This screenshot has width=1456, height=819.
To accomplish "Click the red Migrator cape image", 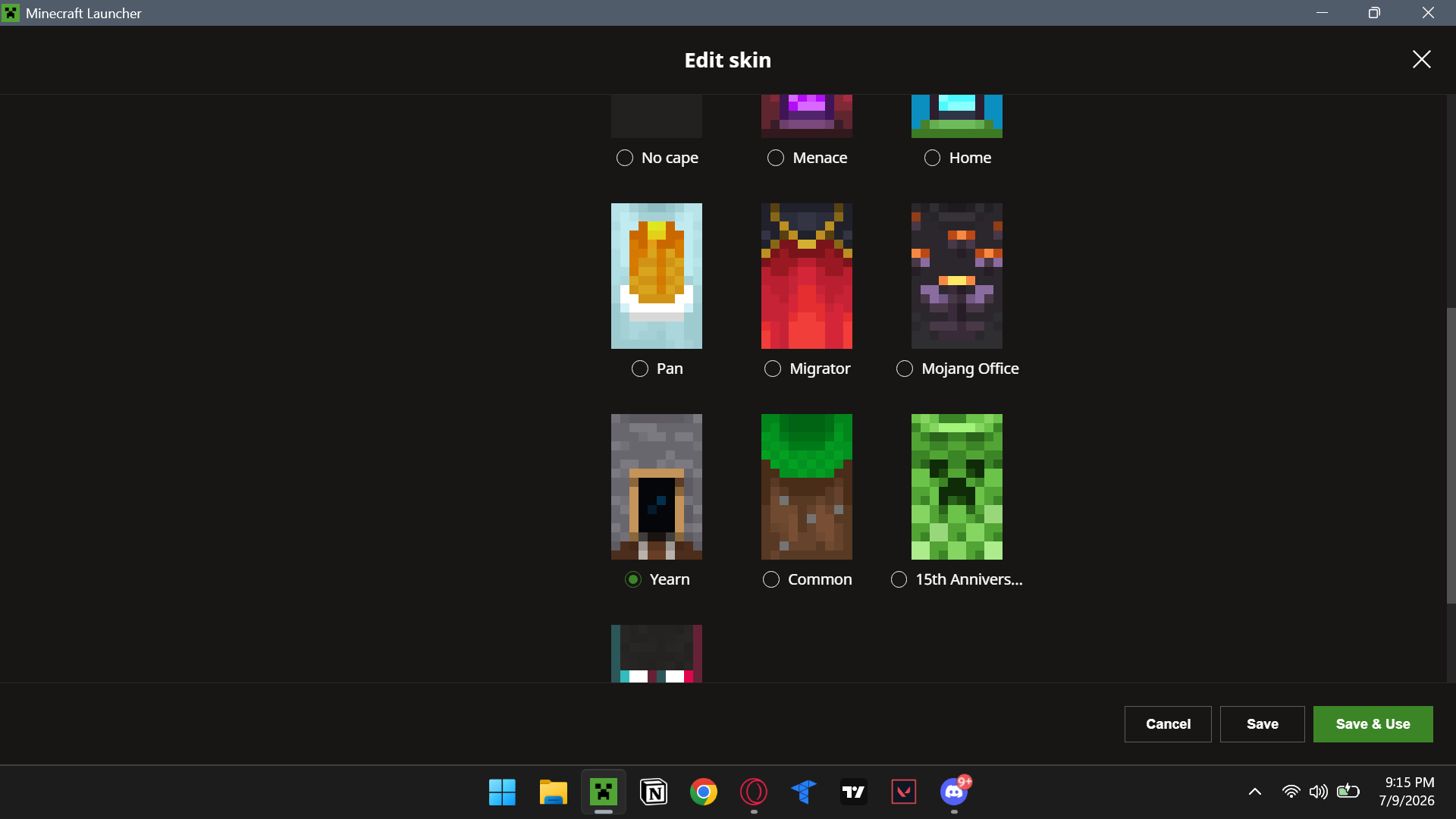I will [807, 276].
